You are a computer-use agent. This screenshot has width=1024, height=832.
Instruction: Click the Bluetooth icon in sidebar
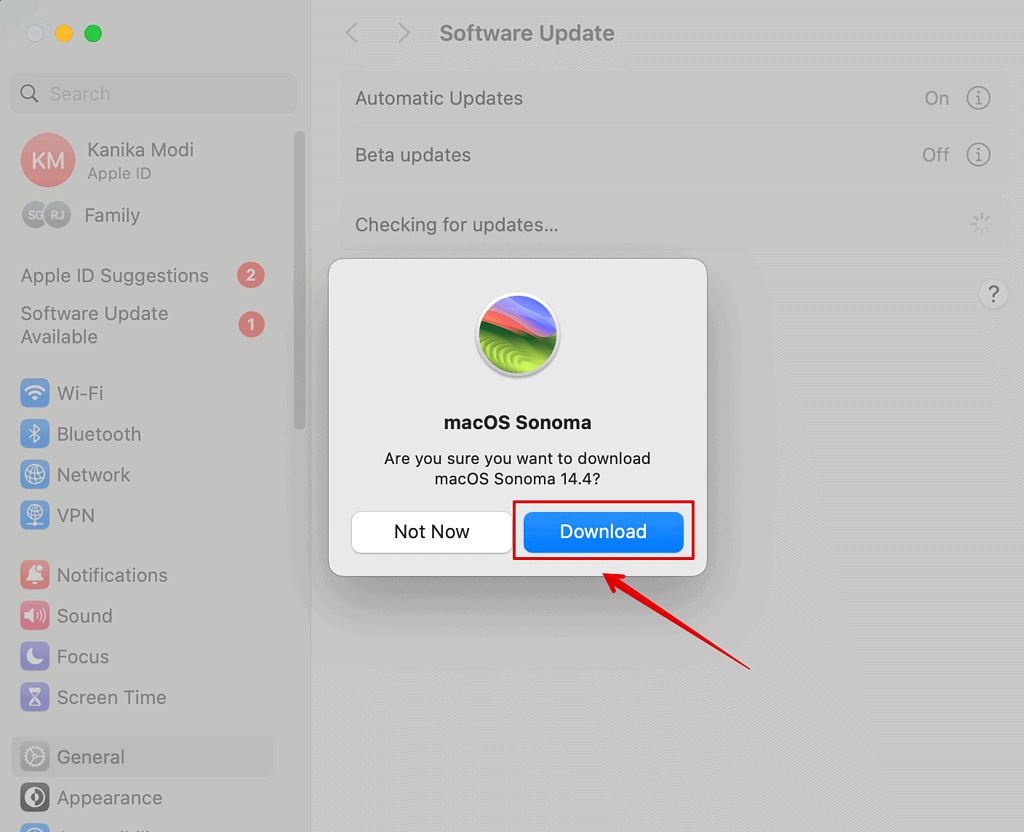pos(35,434)
